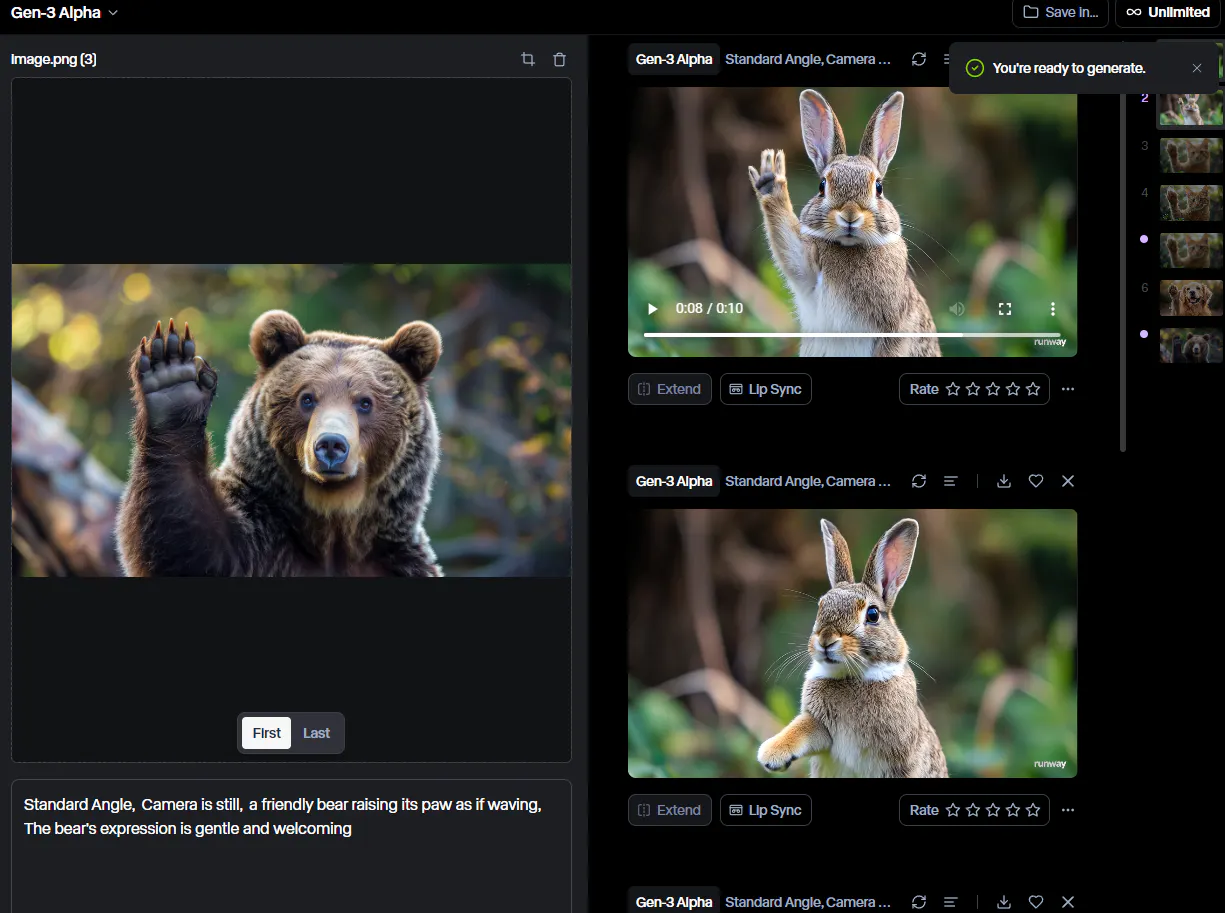The image size is (1225, 913).
Task: Open Lip Sync for side-facing rabbit video
Action: point(766,810)
